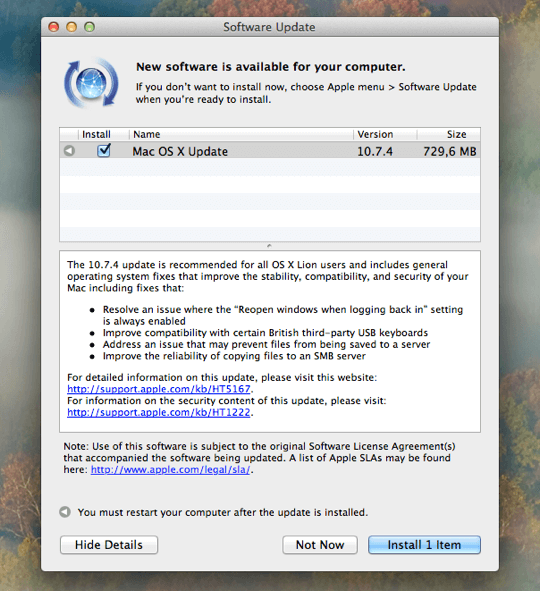Close the Software Update window
540x591 pixels.
point(54,27)
